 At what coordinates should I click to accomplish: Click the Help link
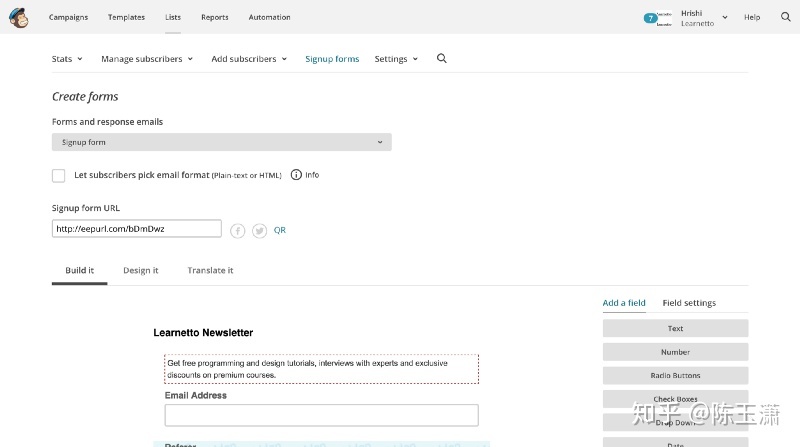click(752, 17)
